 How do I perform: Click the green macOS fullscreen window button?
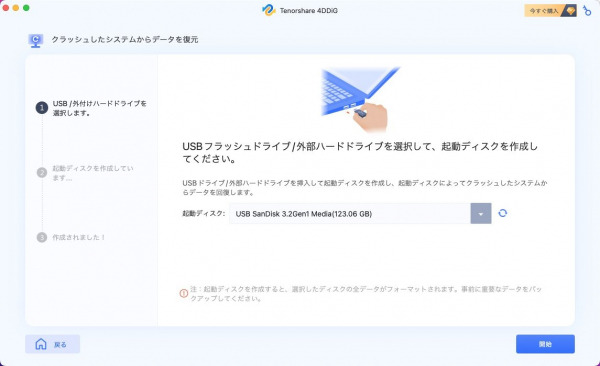(x=26, y=8)
